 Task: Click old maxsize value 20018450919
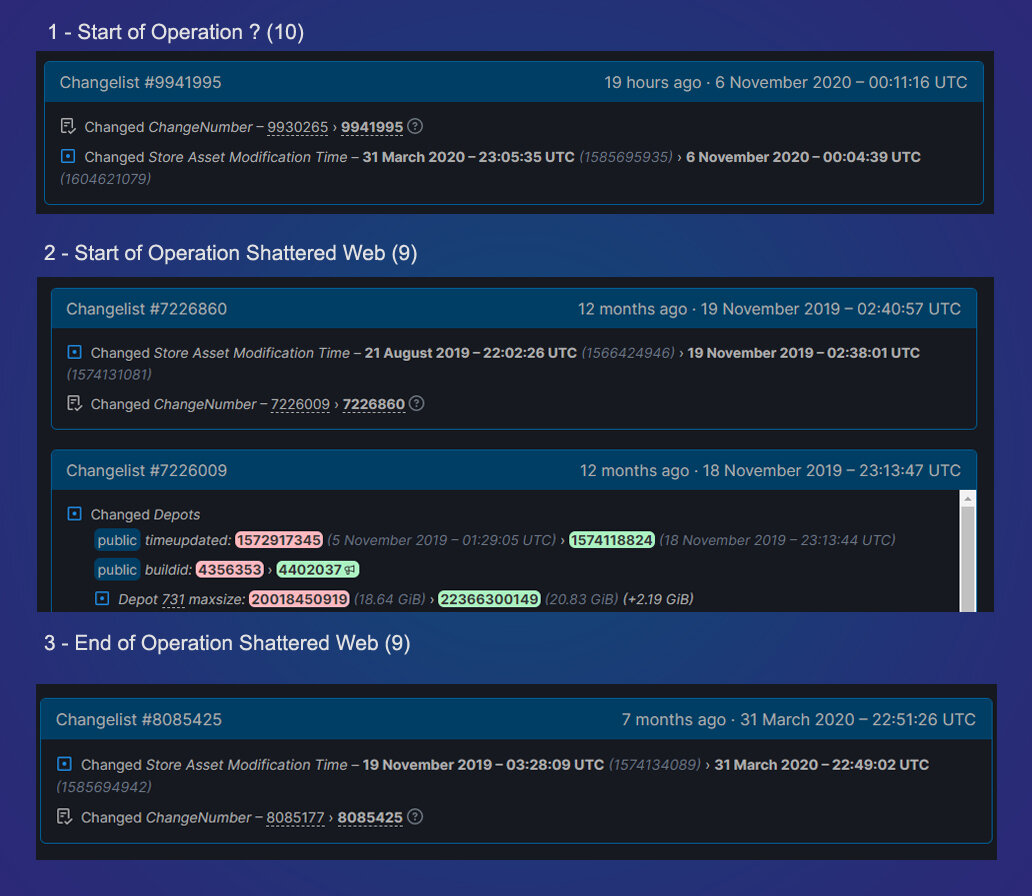[x=299, y=599]
